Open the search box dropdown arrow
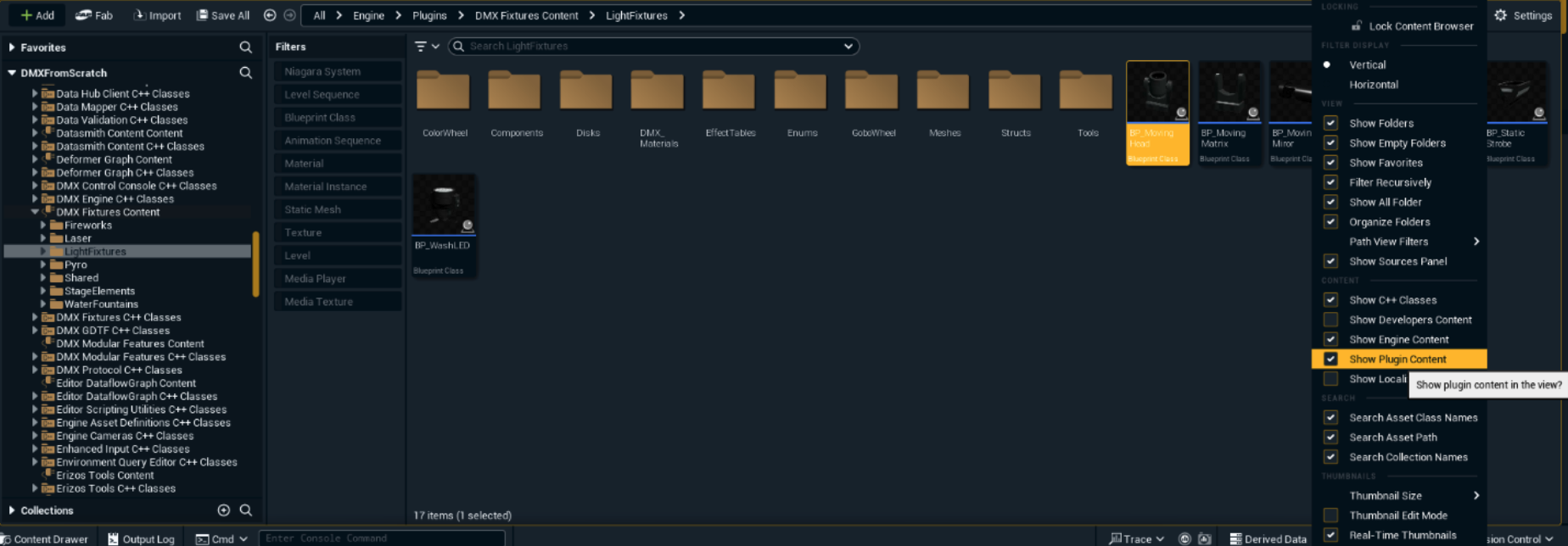This screenshot has height=546, width=1568. coord(848,47)
